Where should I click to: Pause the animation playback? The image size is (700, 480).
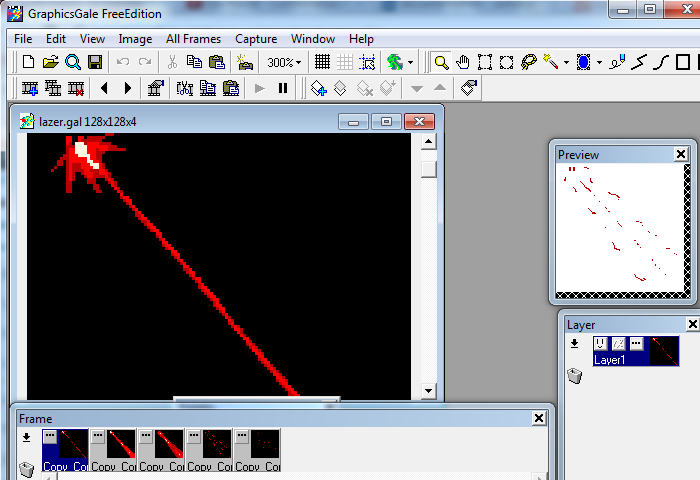[283, 88]
